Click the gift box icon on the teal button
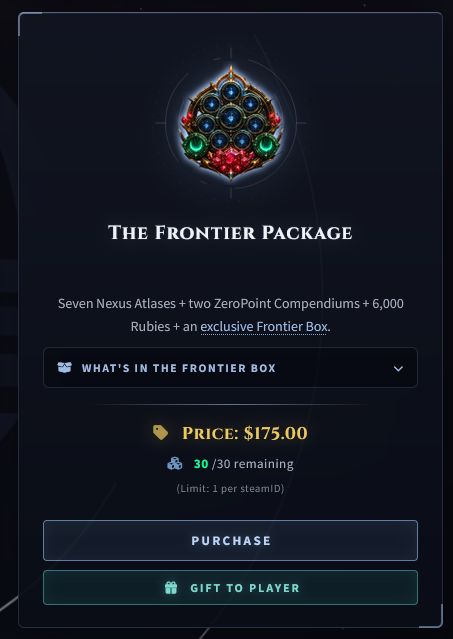453x639 pixels. (x=171, y=588)
